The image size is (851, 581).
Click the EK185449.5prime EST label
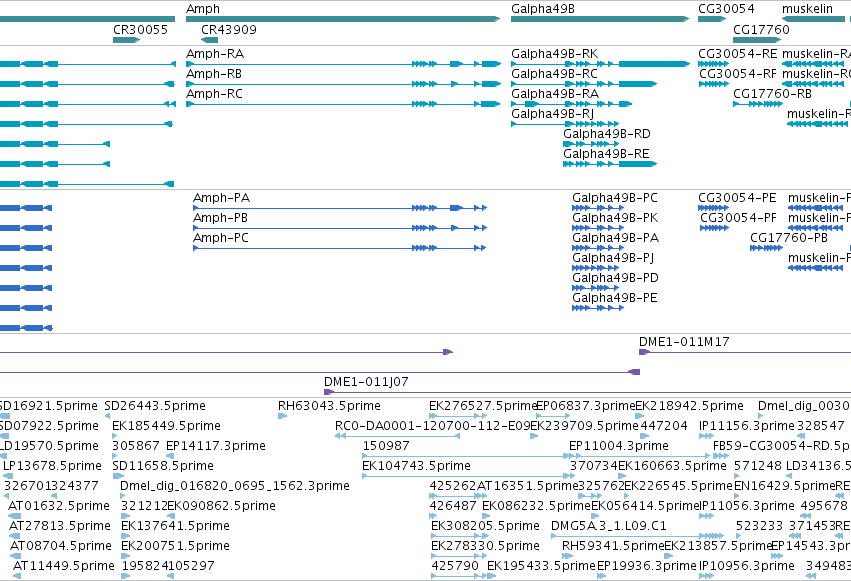click(x=167, y=426)
